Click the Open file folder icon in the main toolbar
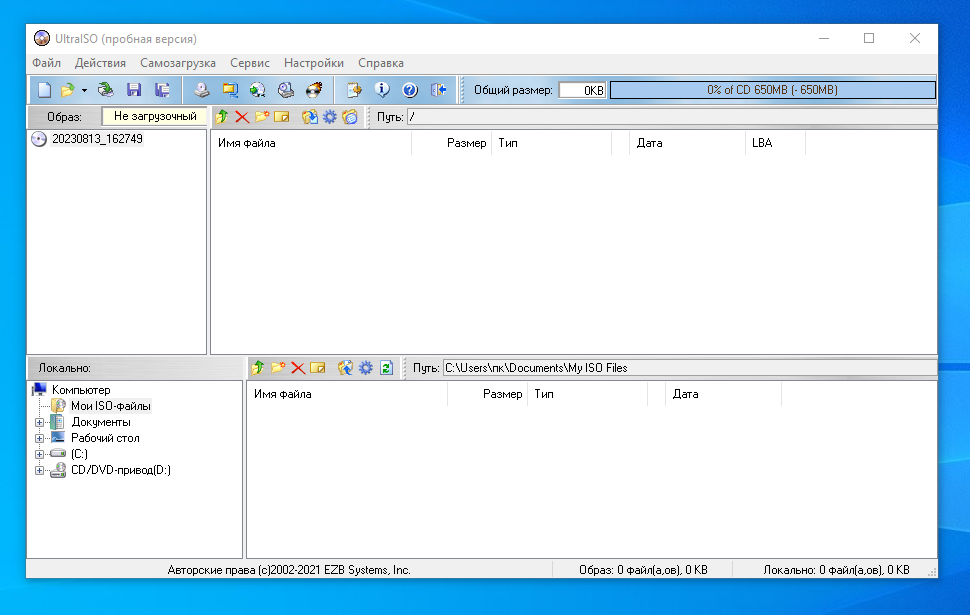The height and width of the screenshot is (615, 970). [x=67, y=90]
